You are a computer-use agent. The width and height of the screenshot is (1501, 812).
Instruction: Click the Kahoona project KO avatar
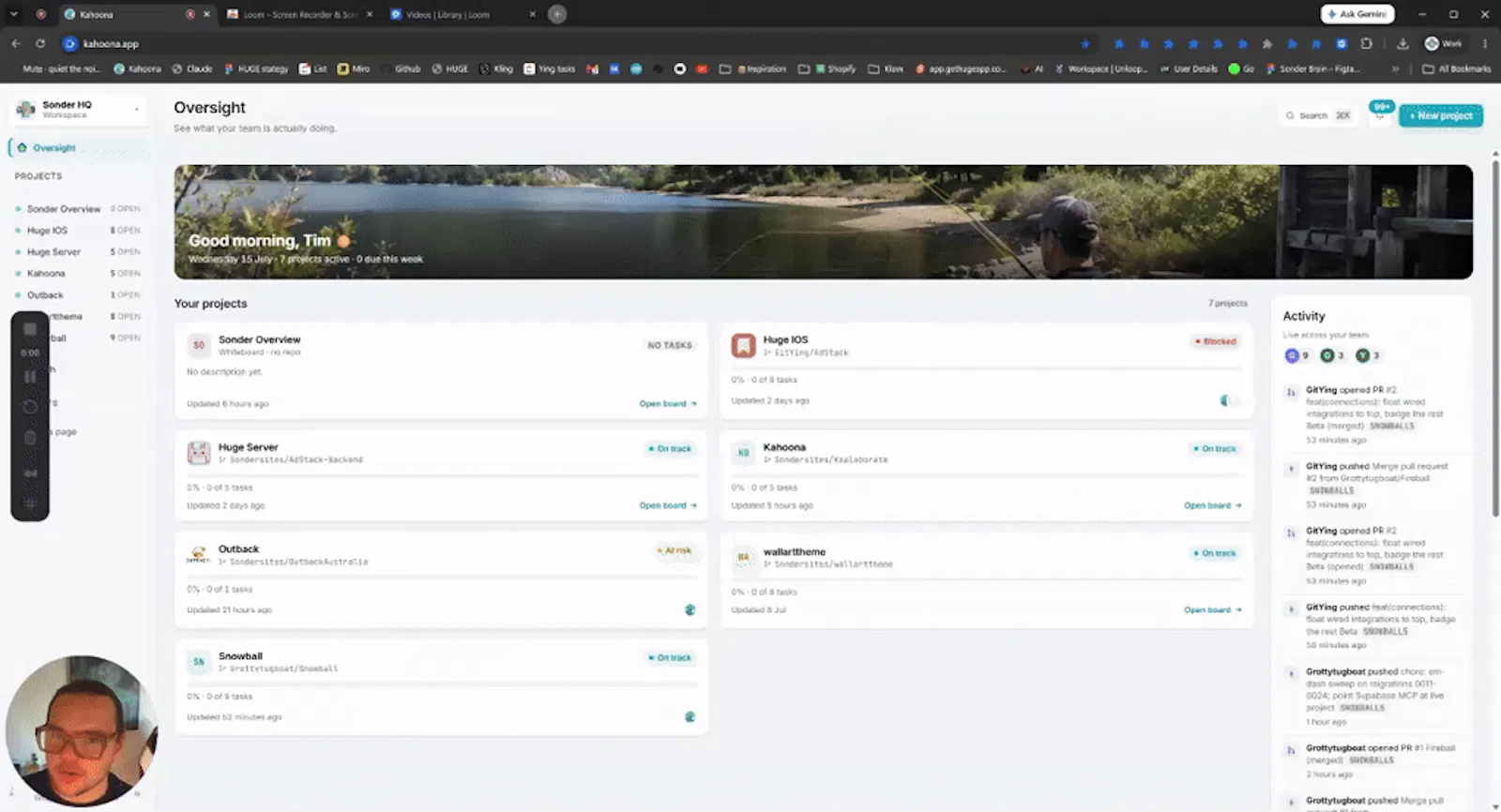[743, 453]
